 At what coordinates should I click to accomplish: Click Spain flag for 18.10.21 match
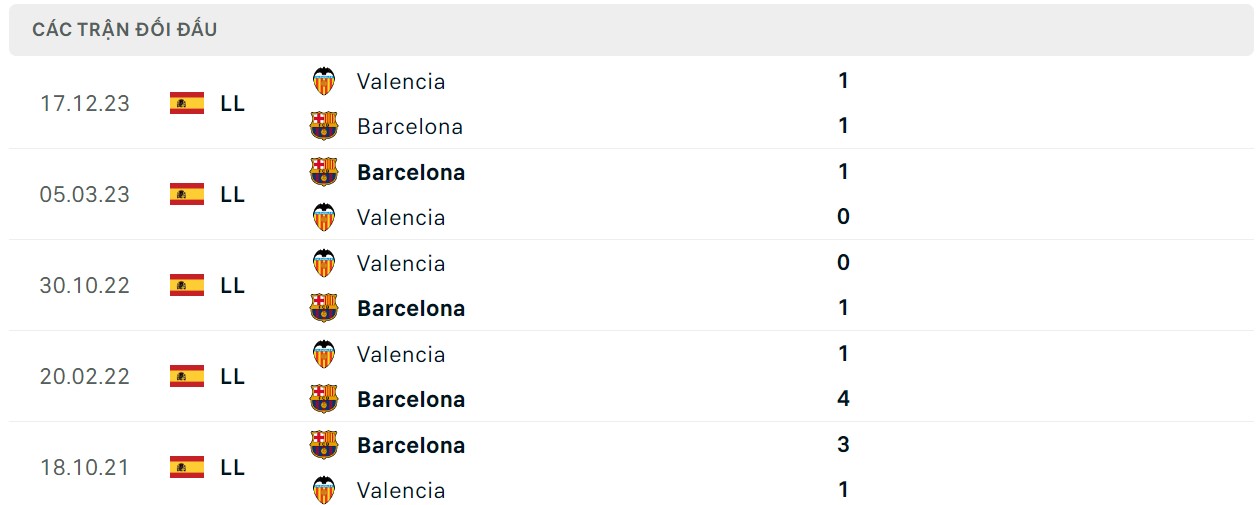pos(187,467)
